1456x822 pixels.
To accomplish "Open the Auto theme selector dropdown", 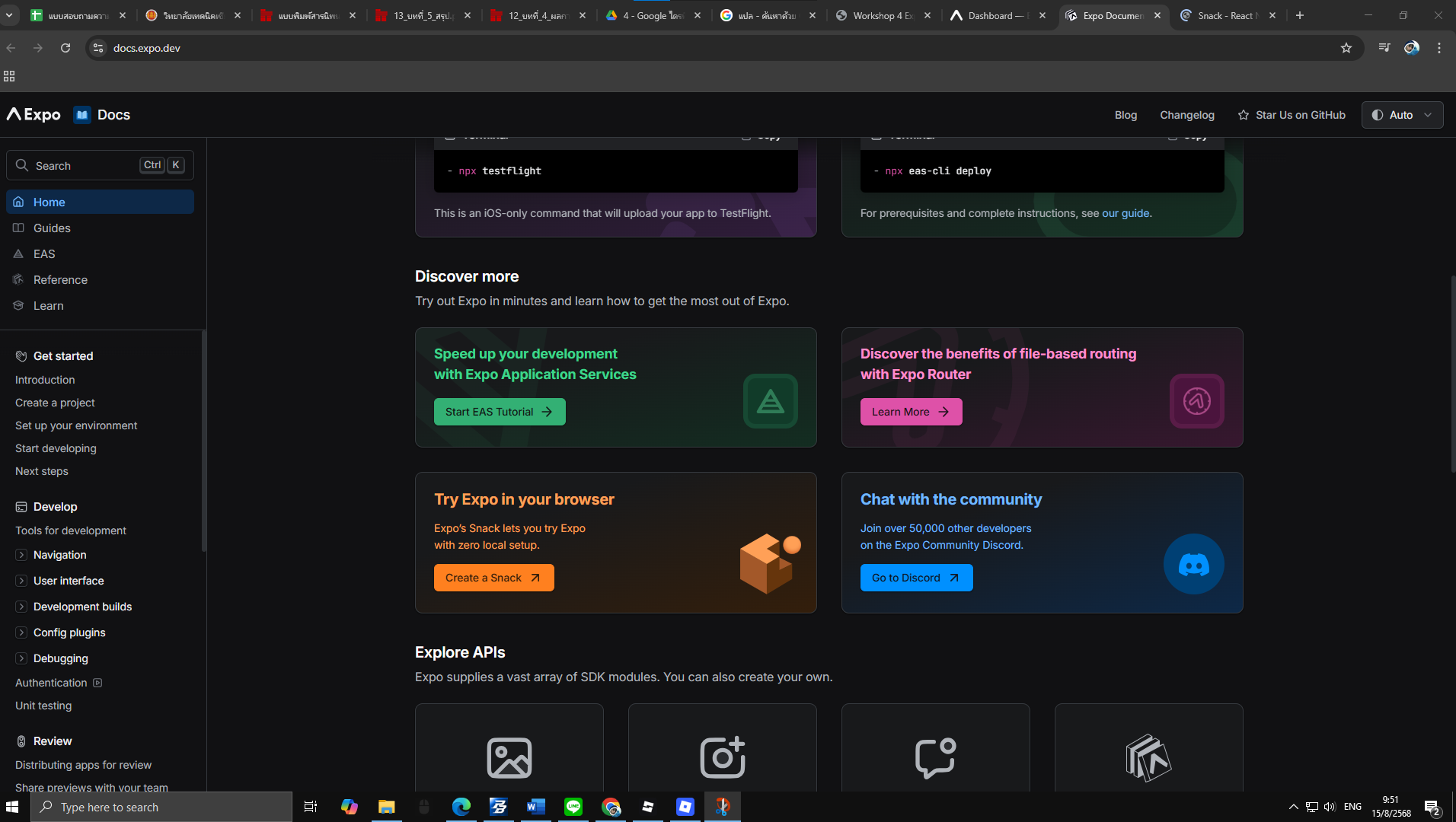I will (1402, 115).
